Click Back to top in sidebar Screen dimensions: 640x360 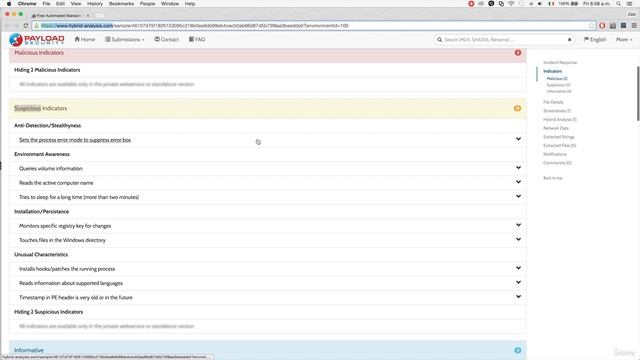tap(553, 178)
